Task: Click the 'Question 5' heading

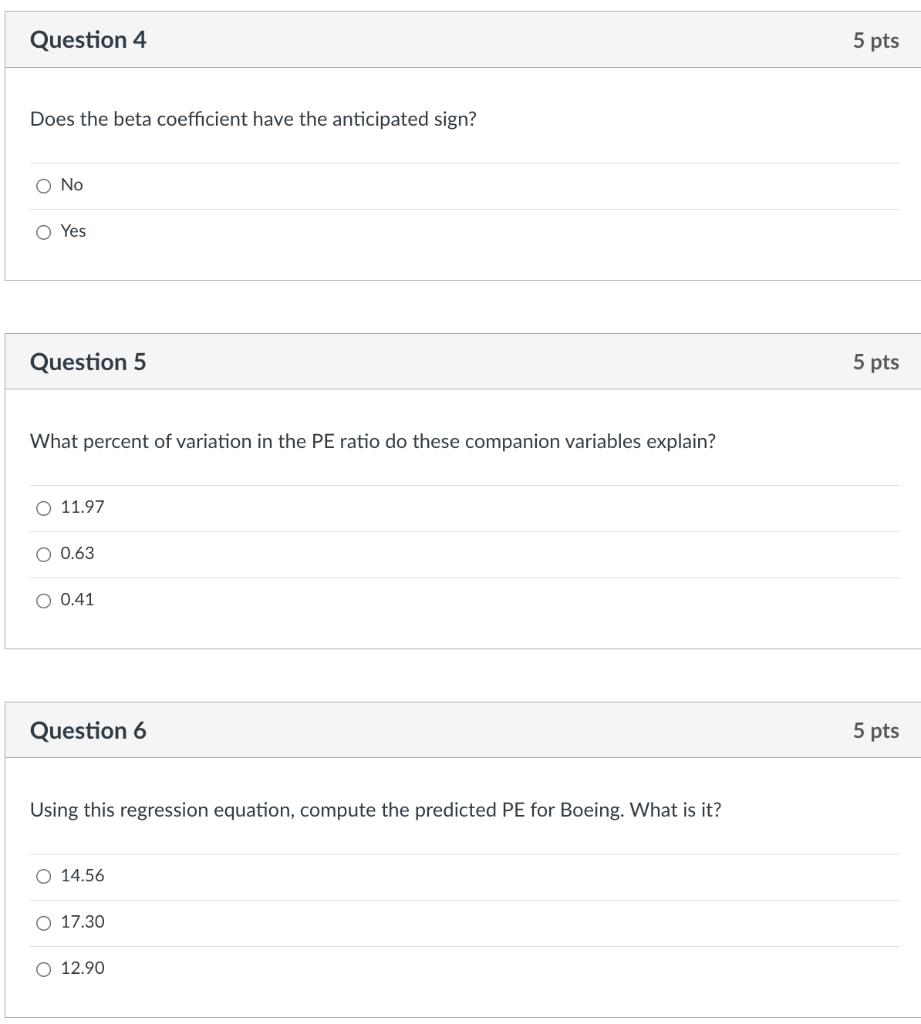Action: (88, 362)
